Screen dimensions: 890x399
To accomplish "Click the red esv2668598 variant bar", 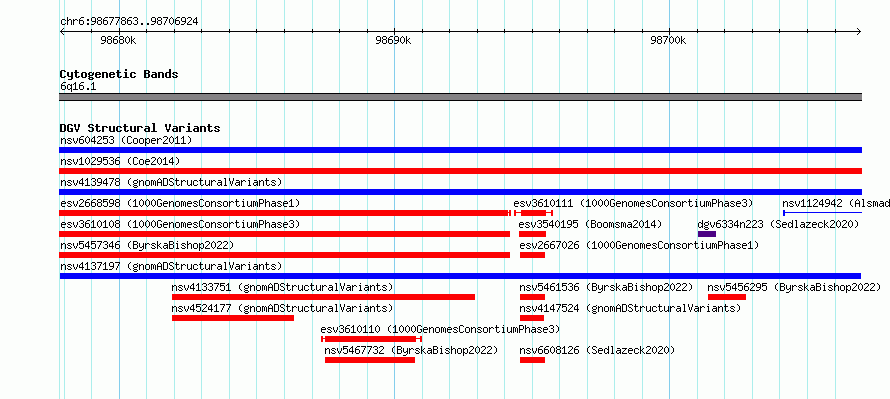I will [284, 213].
